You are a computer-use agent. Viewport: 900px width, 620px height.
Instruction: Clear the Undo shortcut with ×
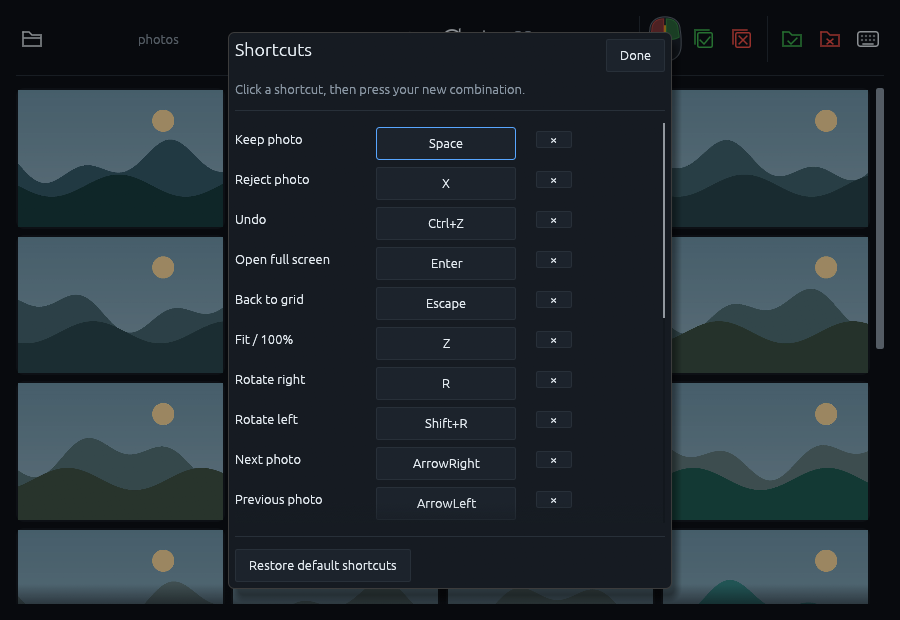(x=553, y=220)
